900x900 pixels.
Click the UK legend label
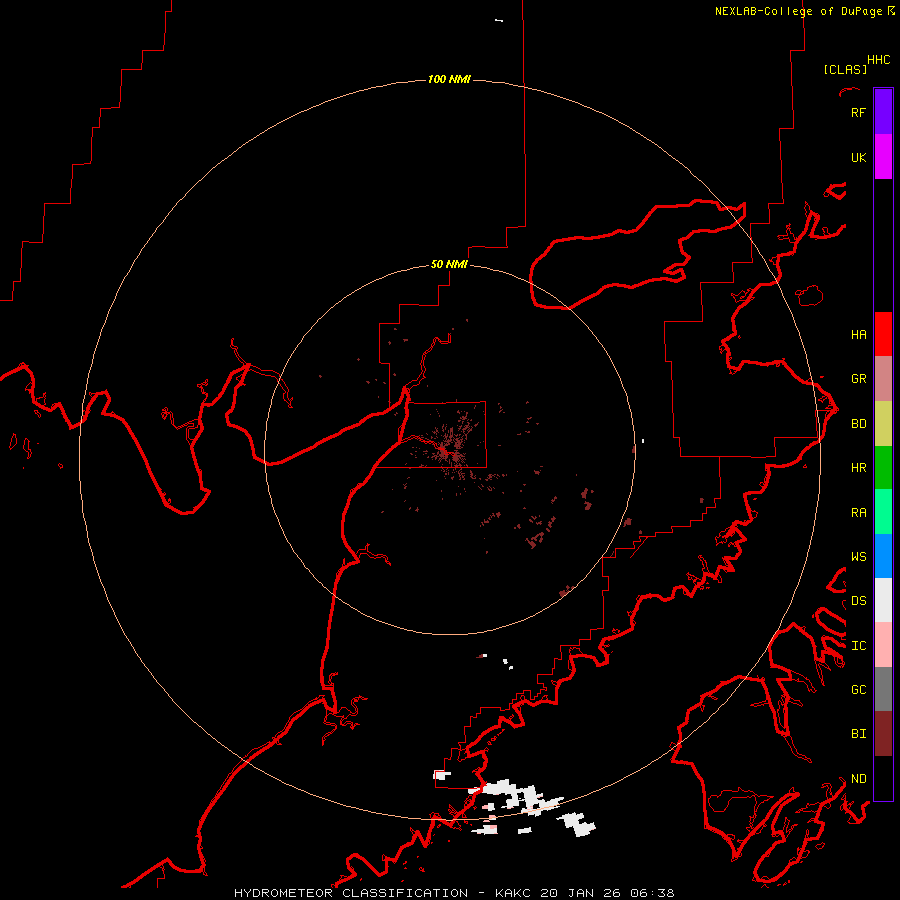(x=858, y=157)
